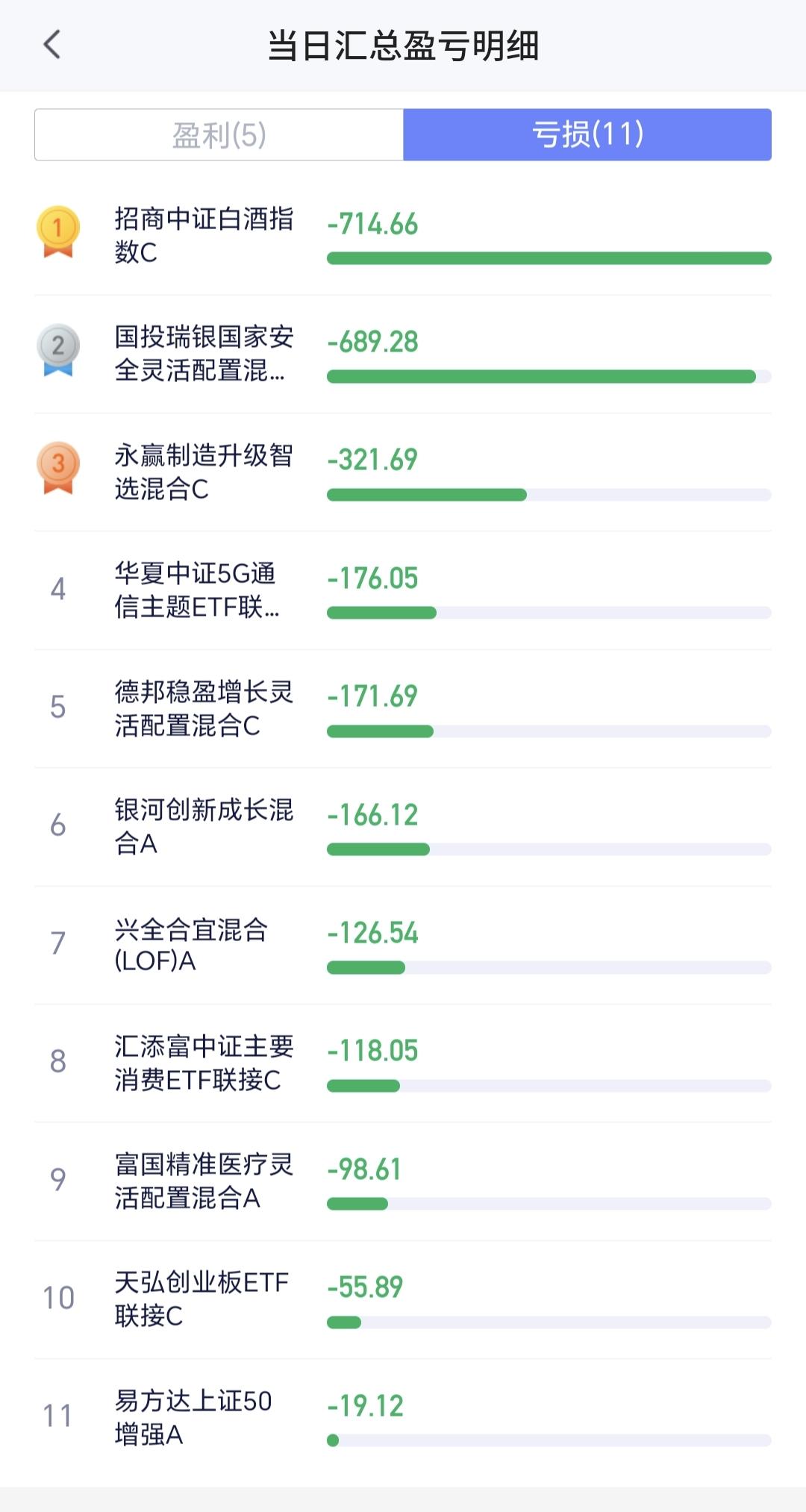The height and width of the screenshot is (1512, 806).
Task: Tap the back arrow icon
Action: (x=51, y=45)
